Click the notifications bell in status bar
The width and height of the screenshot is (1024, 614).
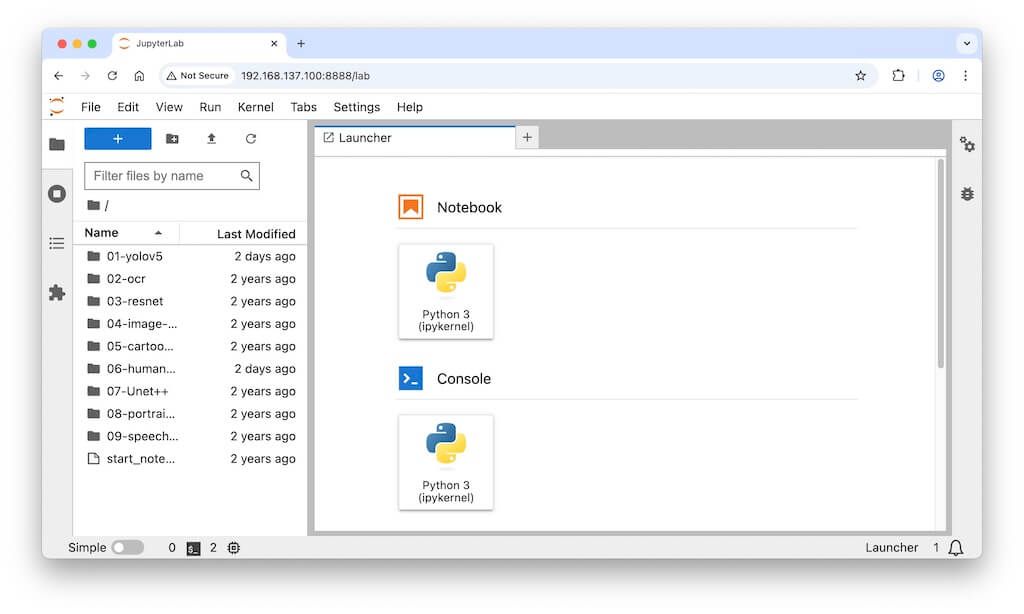(956, 548)
